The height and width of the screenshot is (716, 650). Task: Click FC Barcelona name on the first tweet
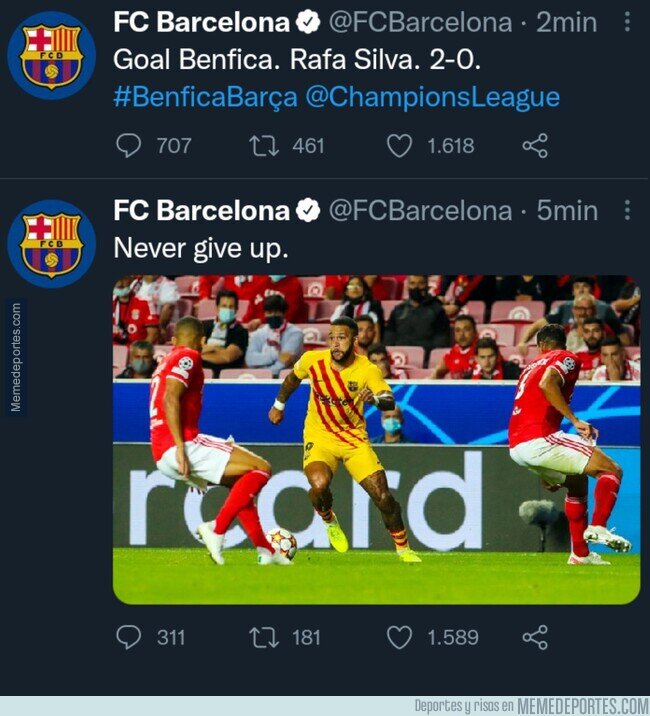(201, 22)
